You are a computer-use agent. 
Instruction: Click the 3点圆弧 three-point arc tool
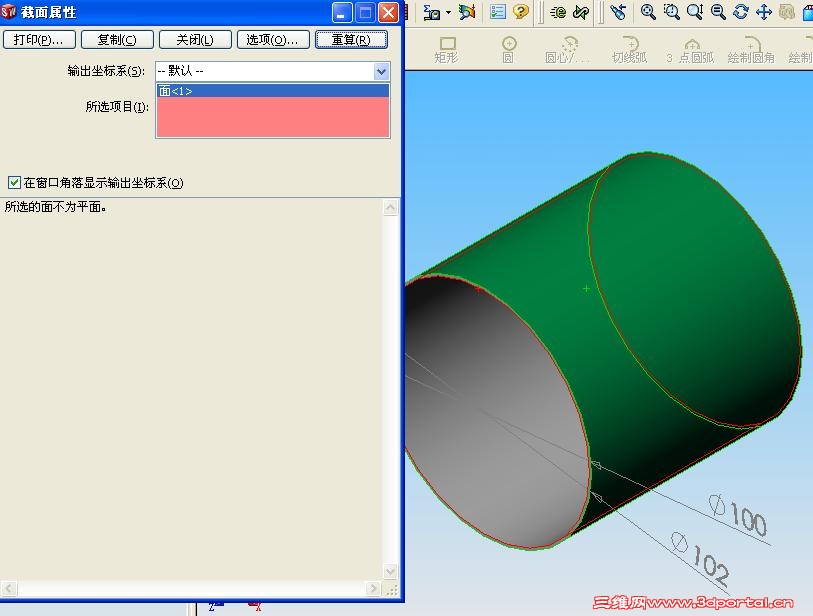[691, 50]
